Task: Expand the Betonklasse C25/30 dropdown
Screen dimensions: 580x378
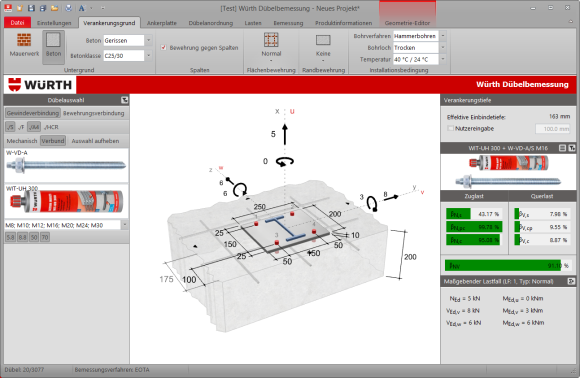Action: pos(148,55)
